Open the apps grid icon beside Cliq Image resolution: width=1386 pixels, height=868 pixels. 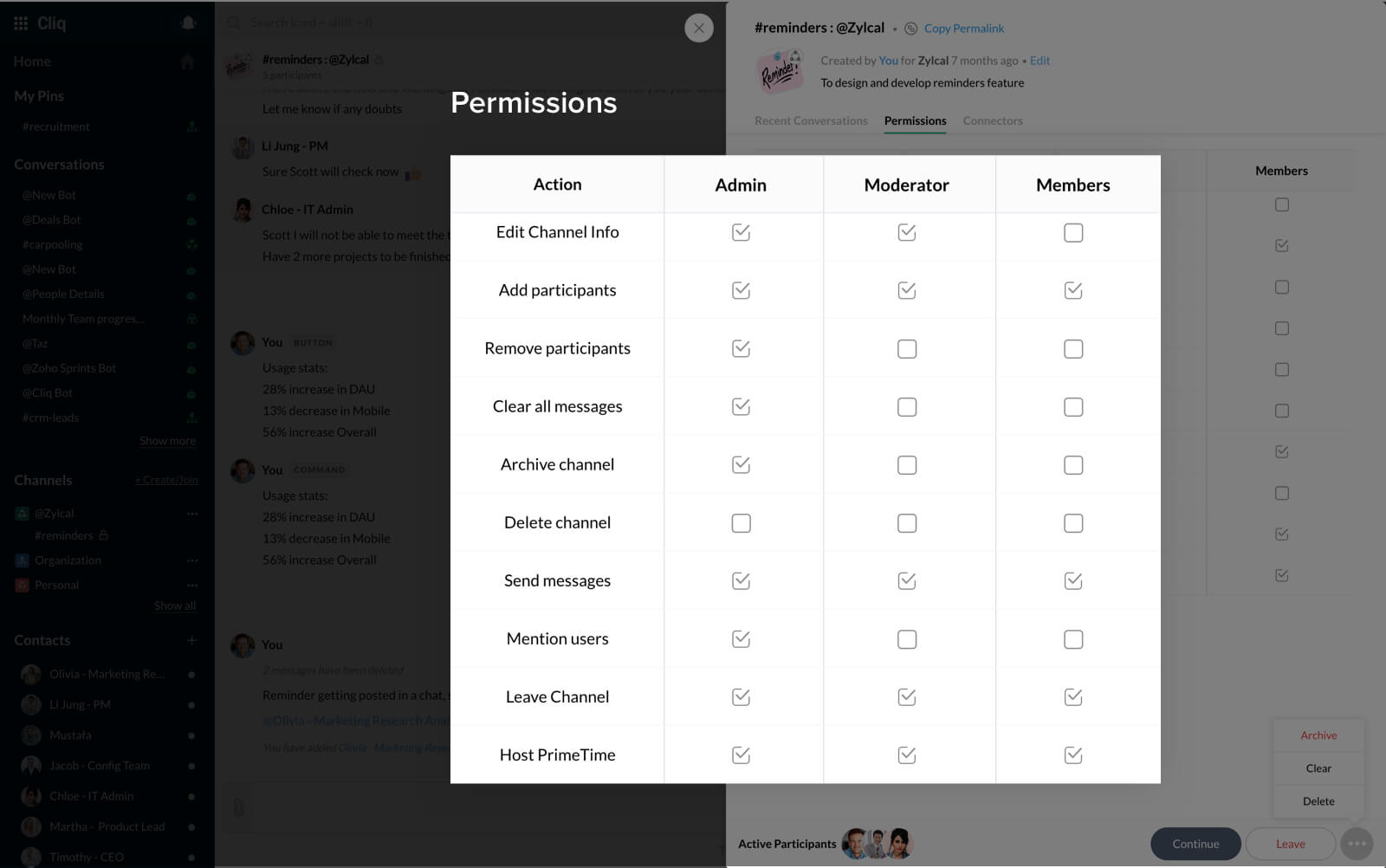click(x=21, y=23)
